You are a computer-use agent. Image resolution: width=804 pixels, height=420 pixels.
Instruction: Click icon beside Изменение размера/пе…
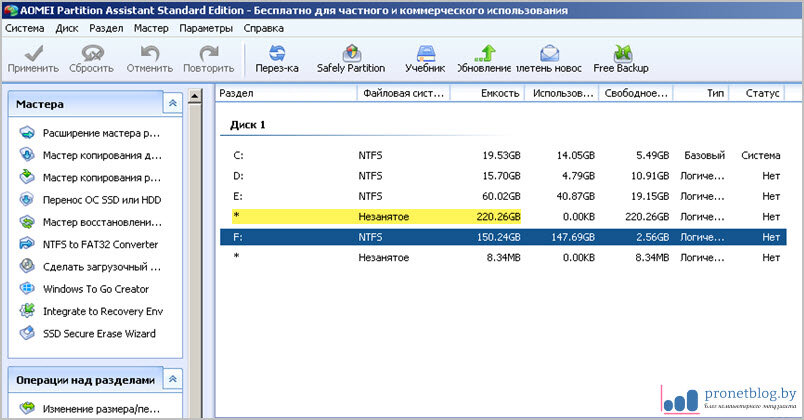(x=27, y=408)
